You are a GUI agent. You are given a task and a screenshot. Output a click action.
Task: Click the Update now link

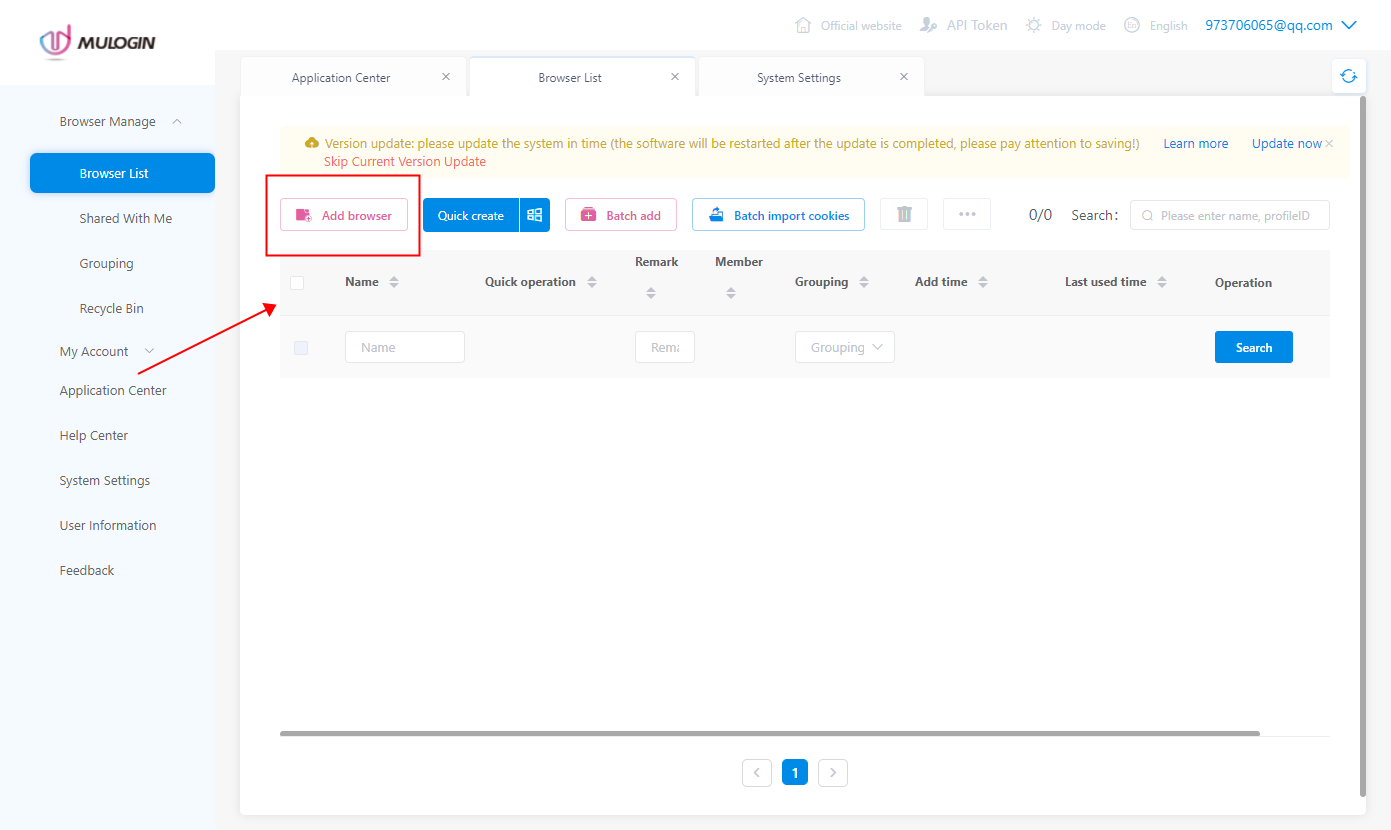tap(1286, 143)
